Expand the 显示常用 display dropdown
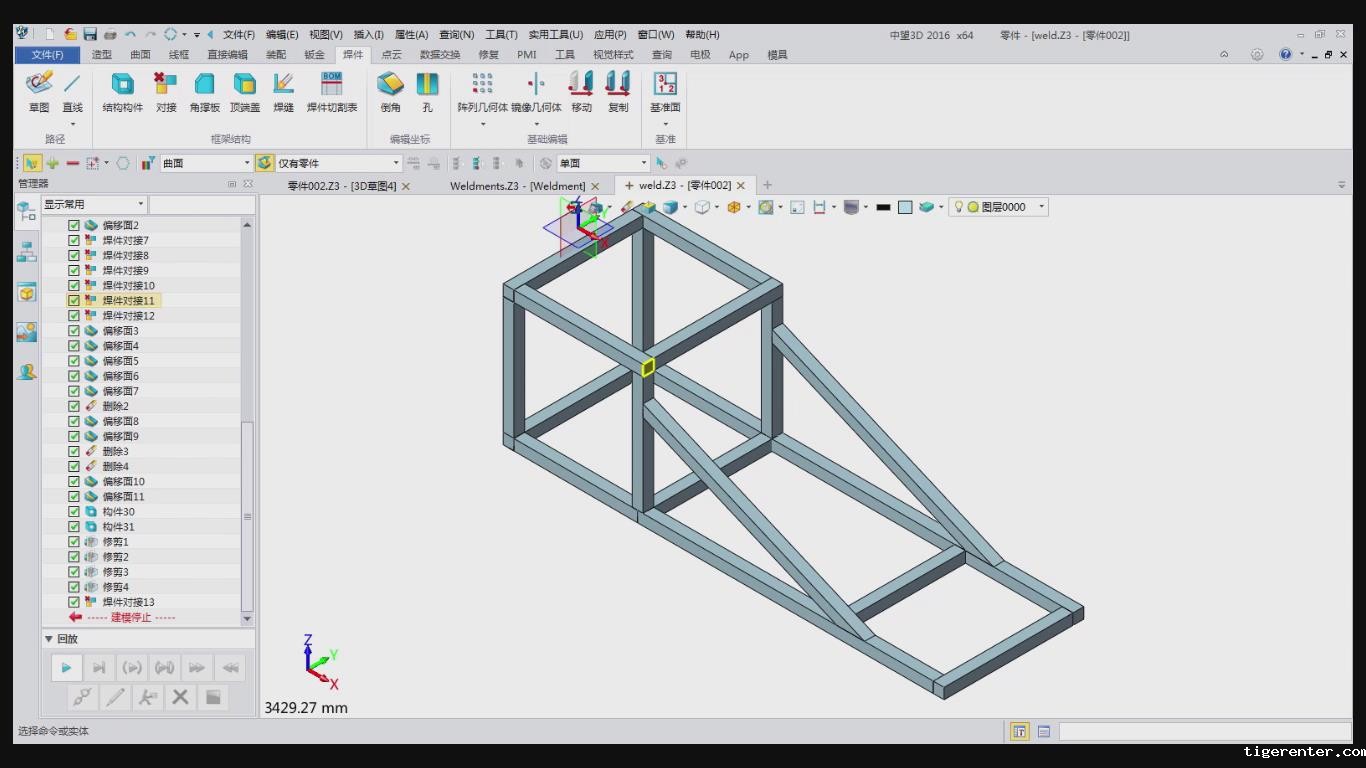This screenshot has height=768, width=1366. (140, 205)
